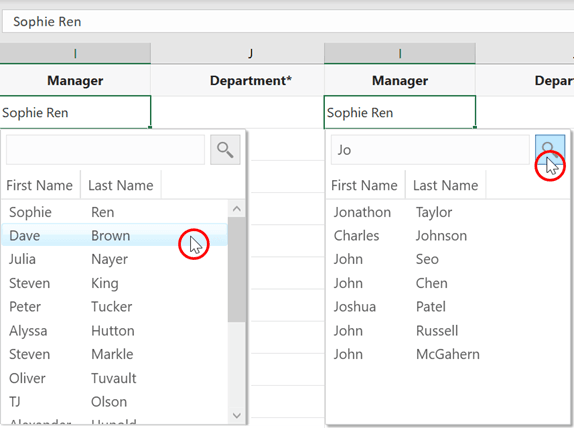Click left Manager cell containing Sophie Ren
Image resolution: width=574 pixels, height=428 pixels.
point(75,112)
